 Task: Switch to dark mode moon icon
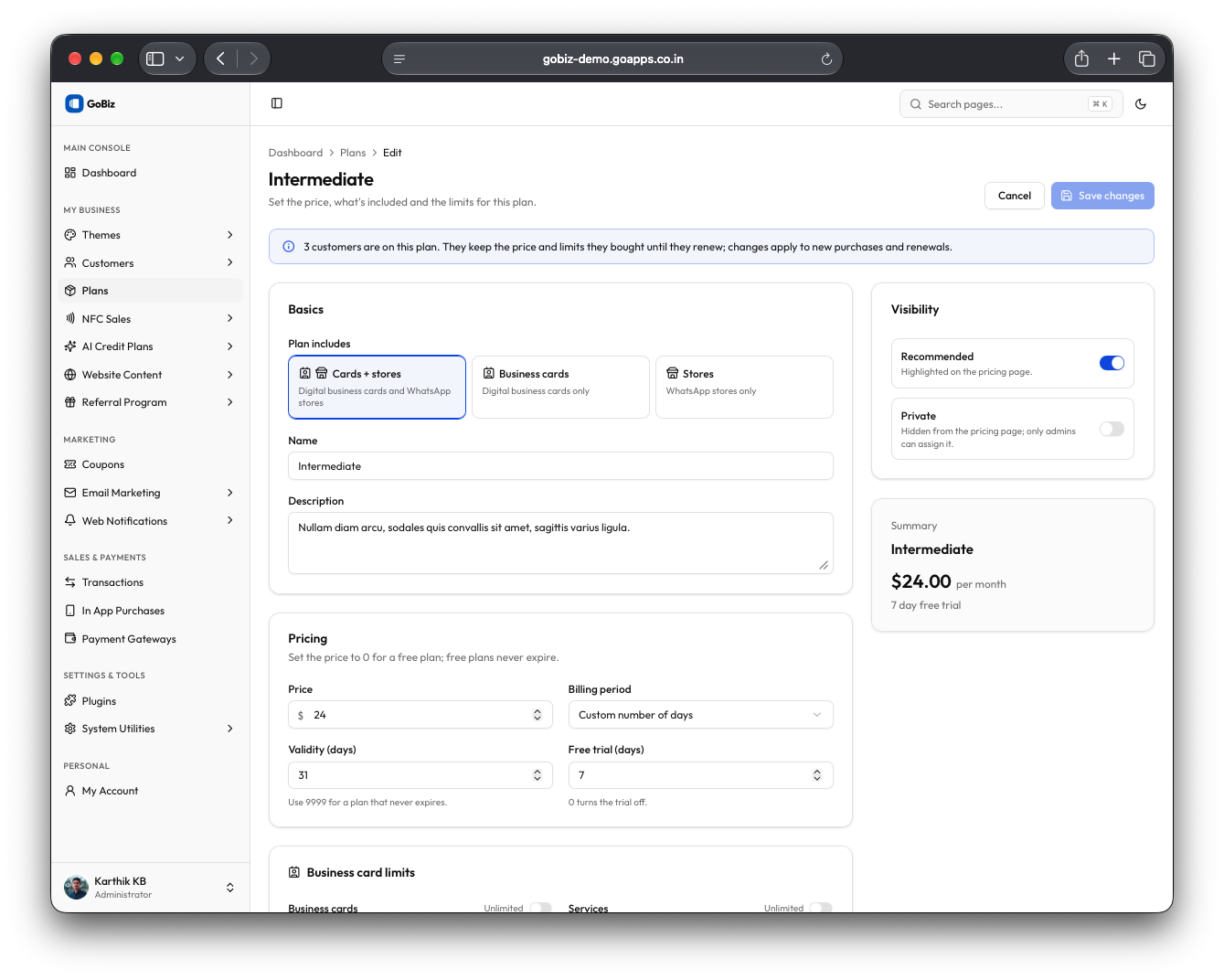1141,104
